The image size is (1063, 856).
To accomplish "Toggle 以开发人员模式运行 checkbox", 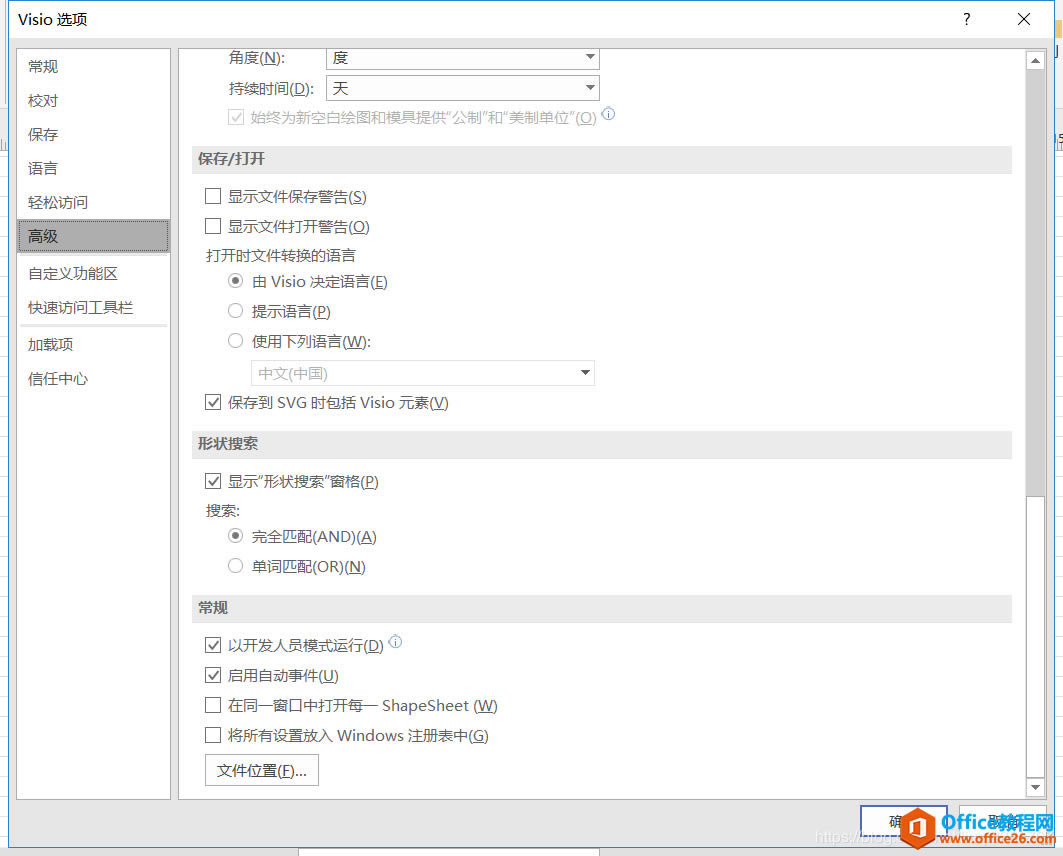I will [213, 645].
